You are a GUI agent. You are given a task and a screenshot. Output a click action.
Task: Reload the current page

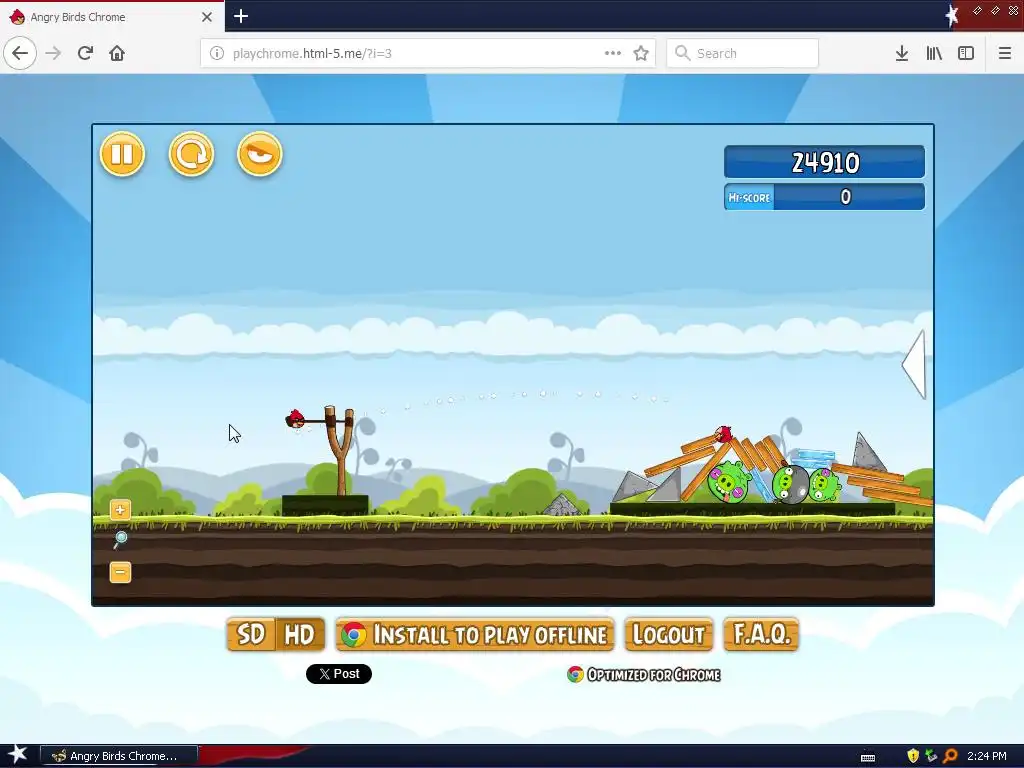coord(85,54)
